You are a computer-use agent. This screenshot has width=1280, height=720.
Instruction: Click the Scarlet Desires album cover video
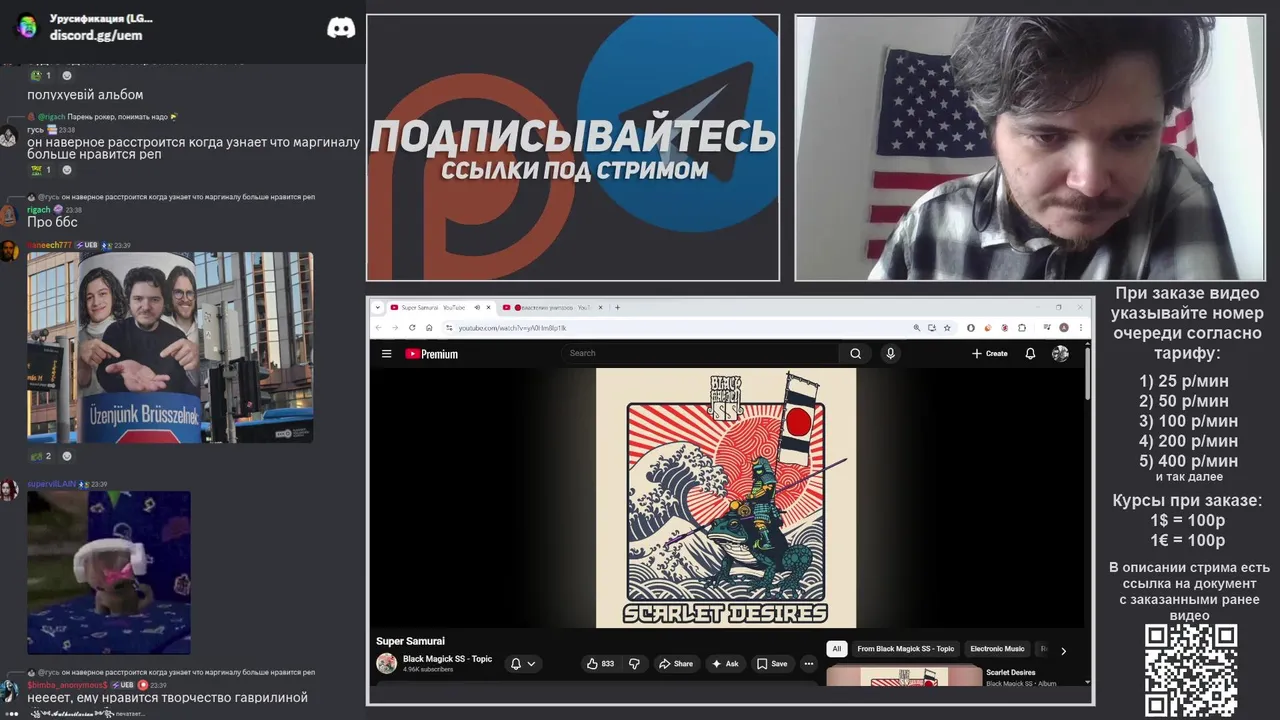[726, 498]
